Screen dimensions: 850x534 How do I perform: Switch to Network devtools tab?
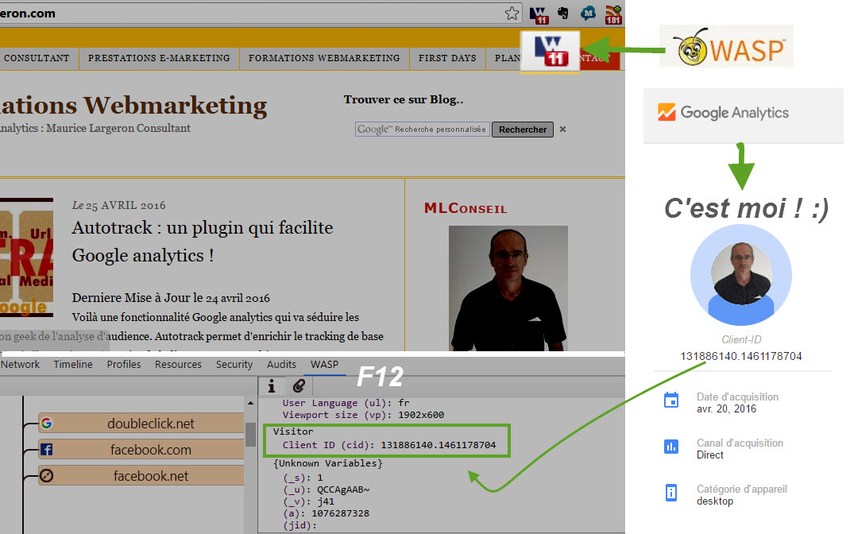coord(20,364)
